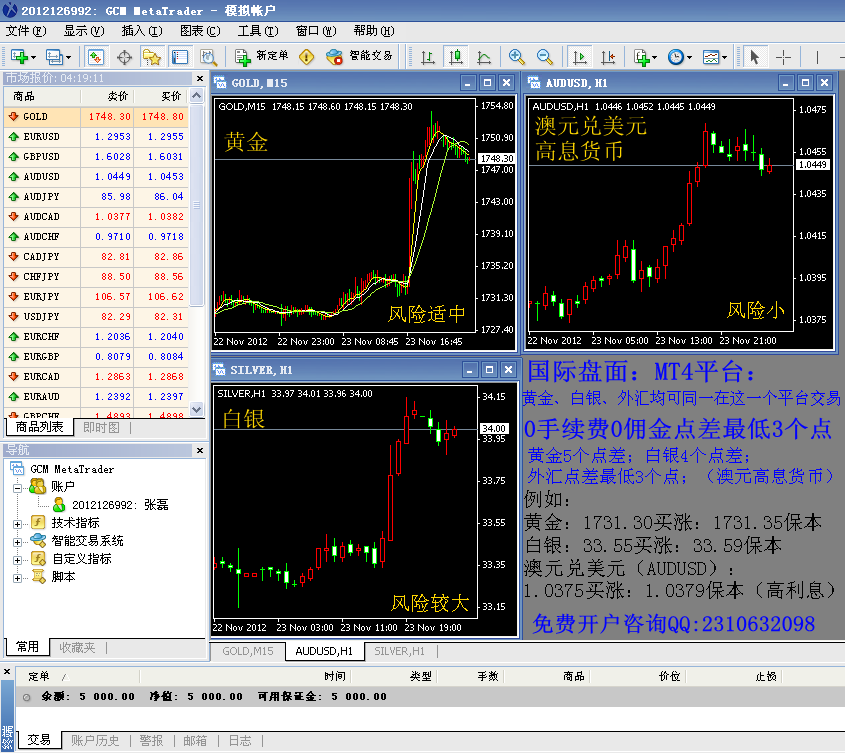The height and width of the screenshot is (753, 845).
Task: Click the 账户 accounts folder icon
Action: 37,486
